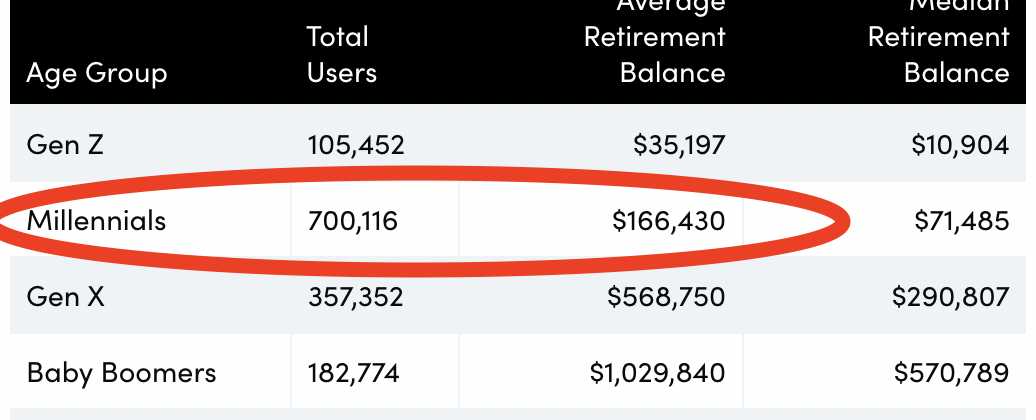1036x420 pixels.
Task: Click the Age Group column header
Action: coord(97,73)
